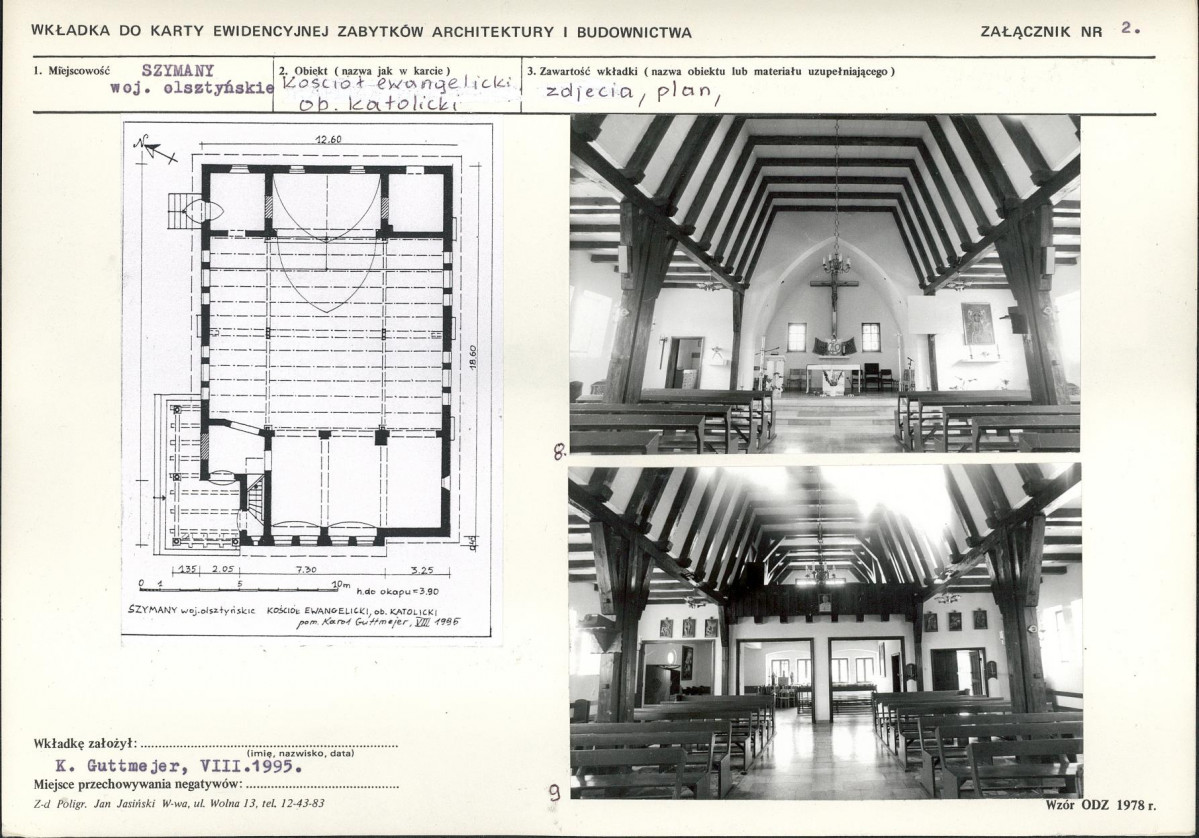This screenshot has width=1199, height=838.
Task: Click the handwritten photo number 8
Action: 560,452
